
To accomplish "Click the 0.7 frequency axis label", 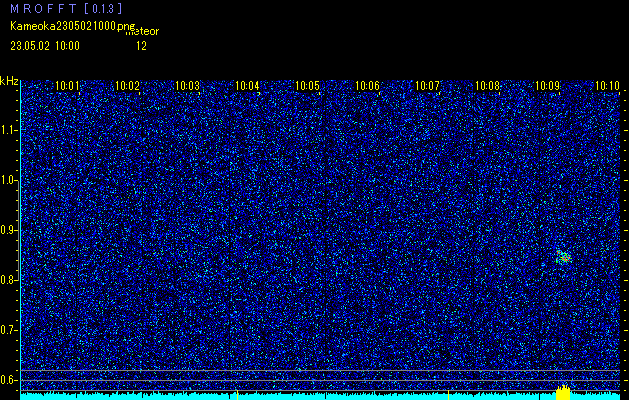I will click(9, 330).
